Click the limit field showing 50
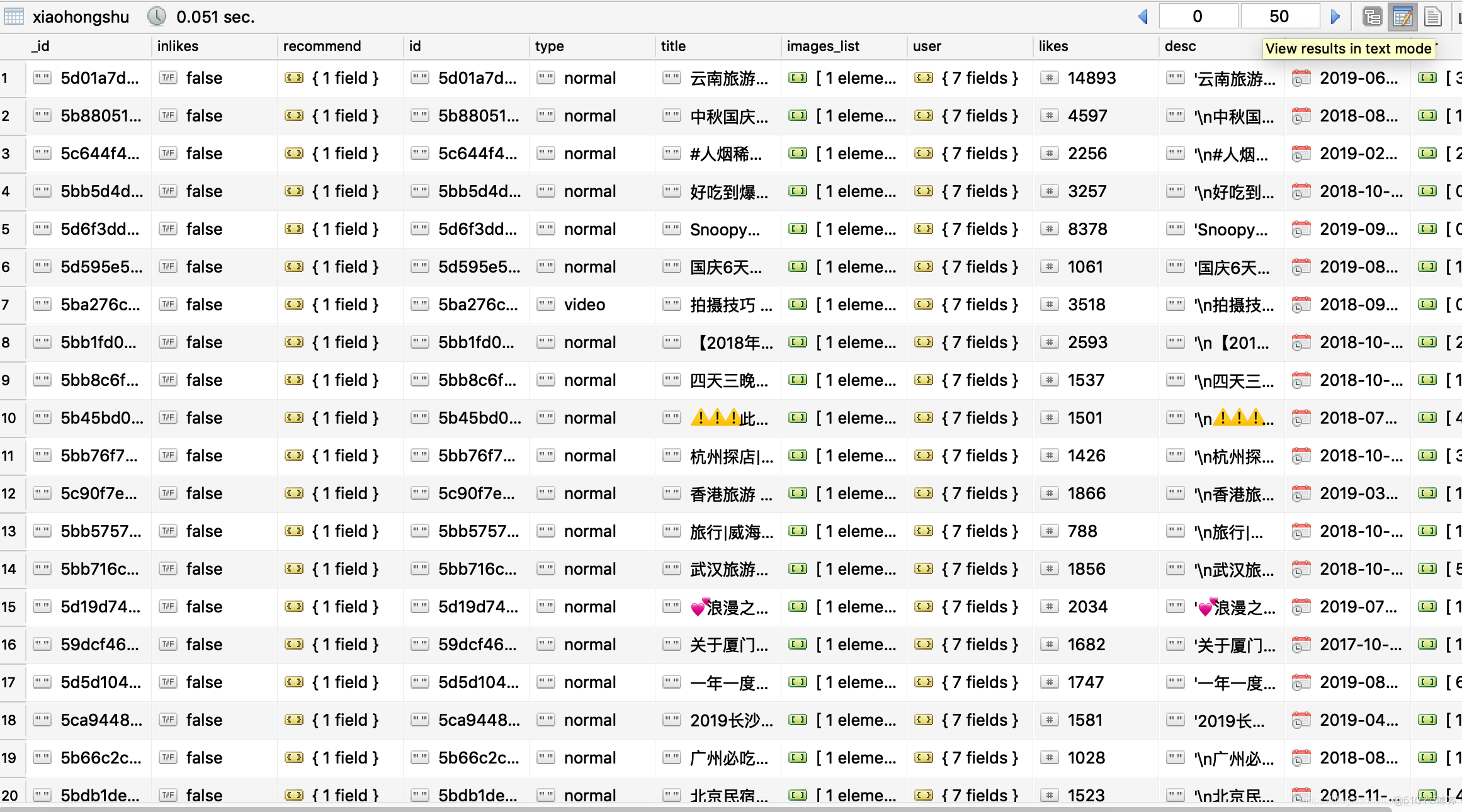This screenshot has height=812, width=1462. point(1279,17)
